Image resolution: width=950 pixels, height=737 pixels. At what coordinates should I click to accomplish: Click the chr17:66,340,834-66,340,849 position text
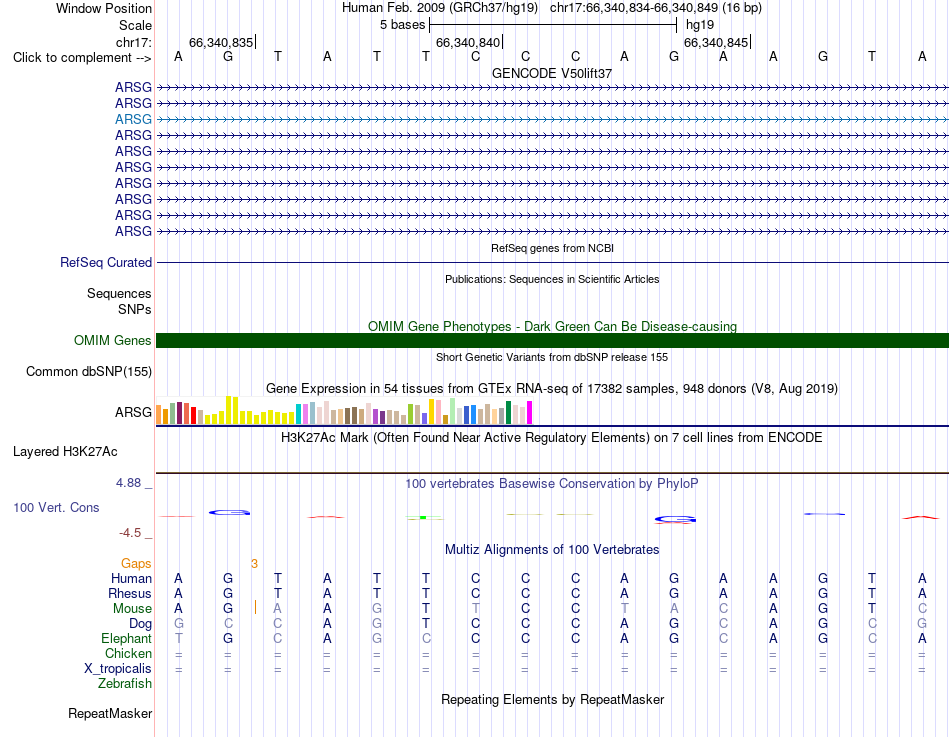click(656, 8)
